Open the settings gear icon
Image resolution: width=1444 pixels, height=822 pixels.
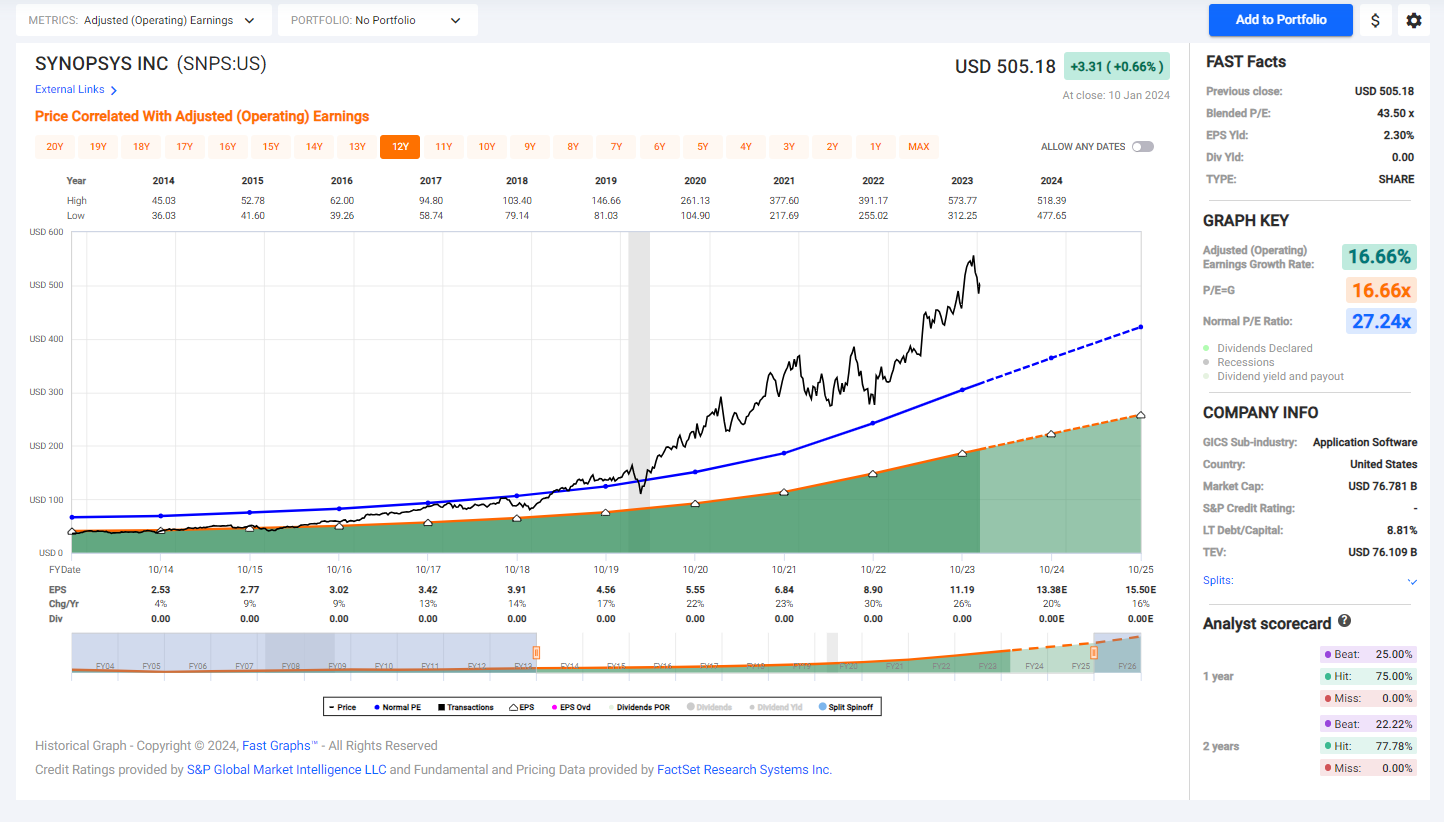coord(1413,20)
